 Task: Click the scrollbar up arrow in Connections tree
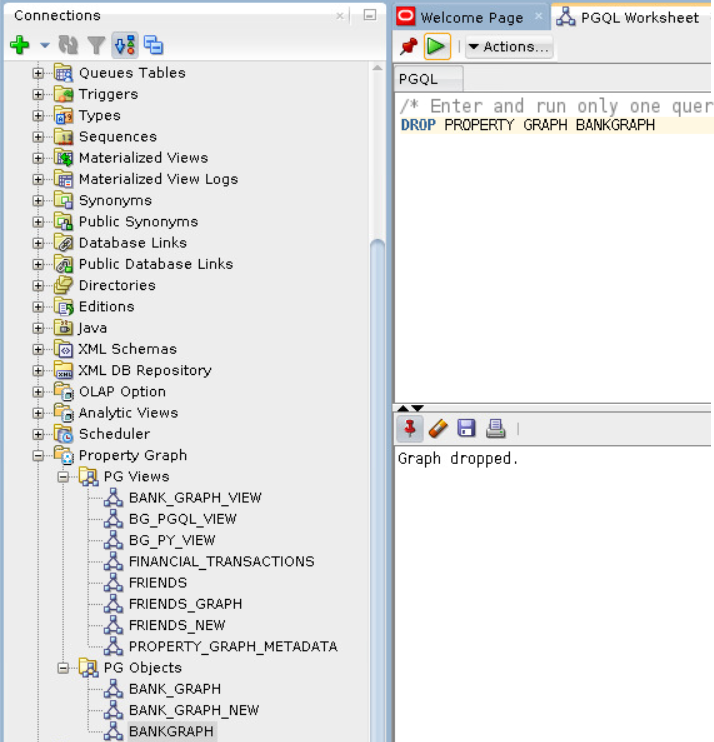(377, 68)
